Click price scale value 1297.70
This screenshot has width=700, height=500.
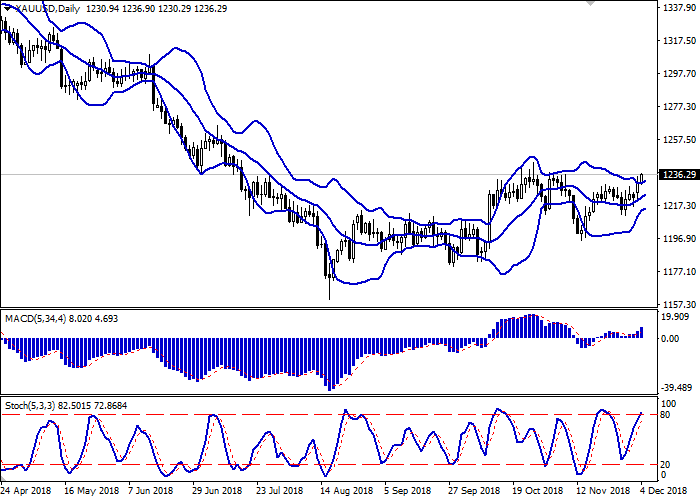point(680,74)
